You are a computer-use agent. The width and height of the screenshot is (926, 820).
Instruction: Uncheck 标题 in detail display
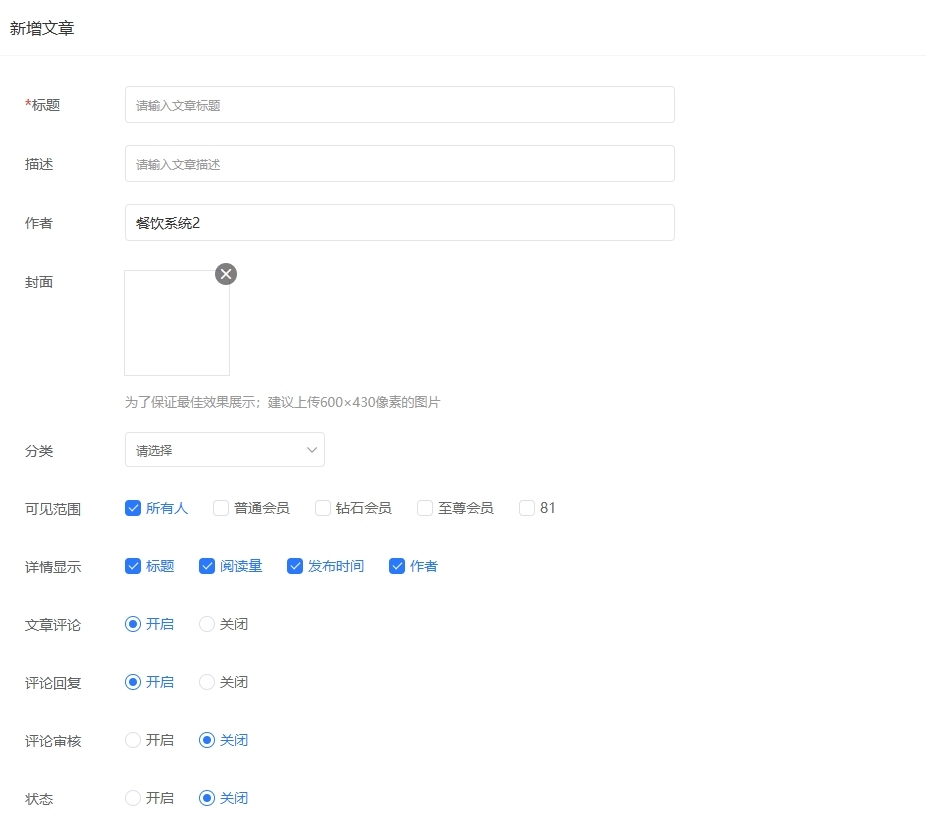[x=133, y=566]
